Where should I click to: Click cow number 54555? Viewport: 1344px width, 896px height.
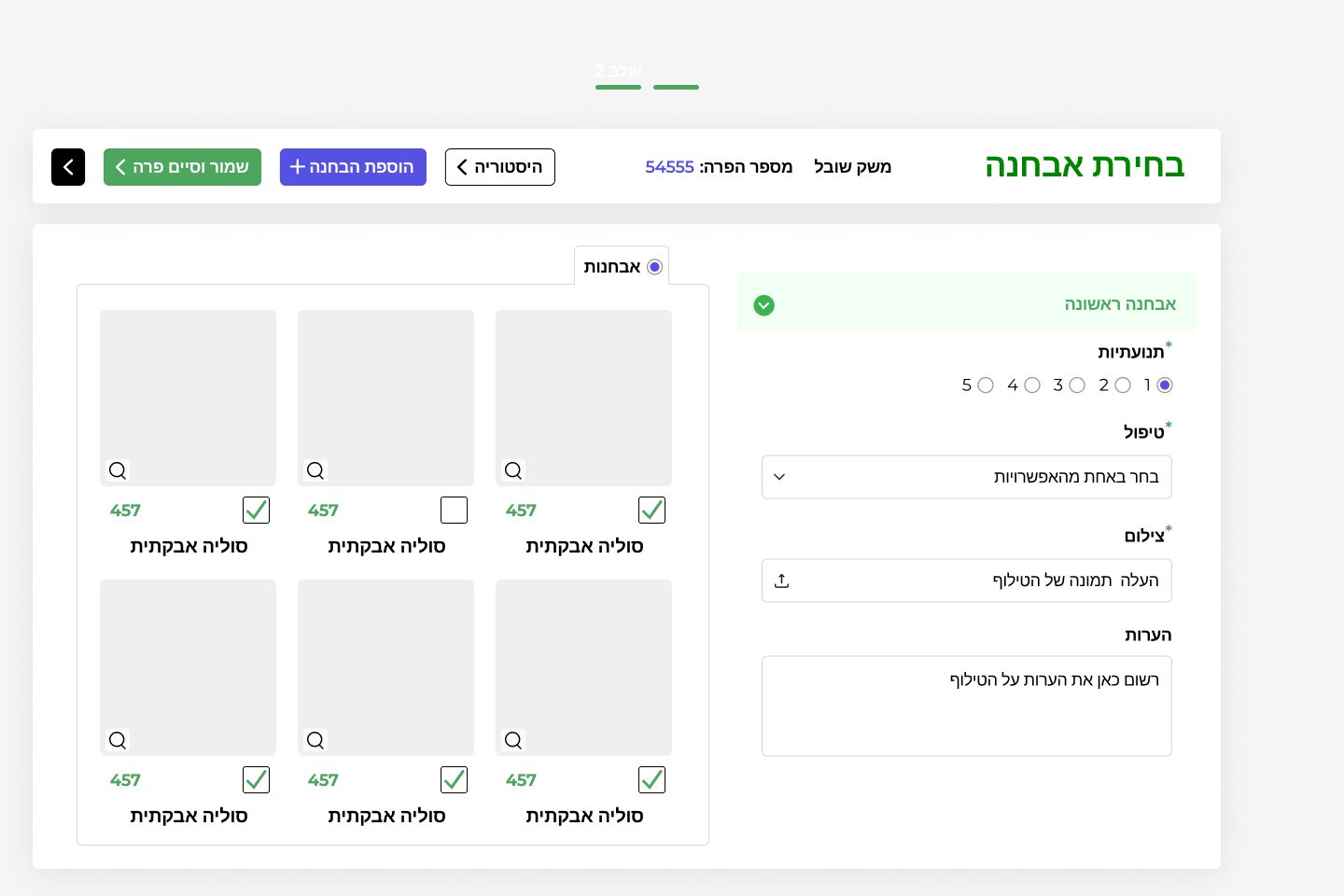pos(670,167)
